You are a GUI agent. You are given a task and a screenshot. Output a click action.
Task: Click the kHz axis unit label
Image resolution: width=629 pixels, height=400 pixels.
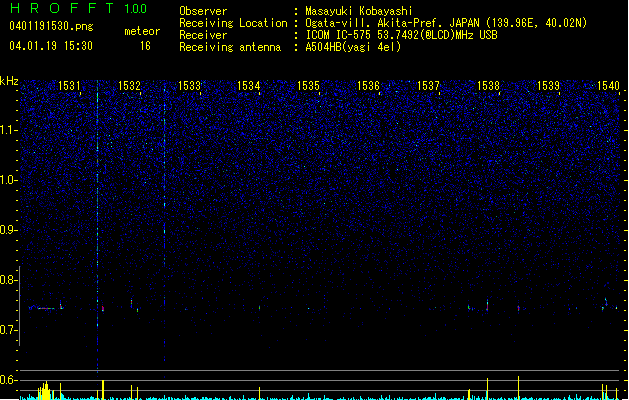click(9, 81)
